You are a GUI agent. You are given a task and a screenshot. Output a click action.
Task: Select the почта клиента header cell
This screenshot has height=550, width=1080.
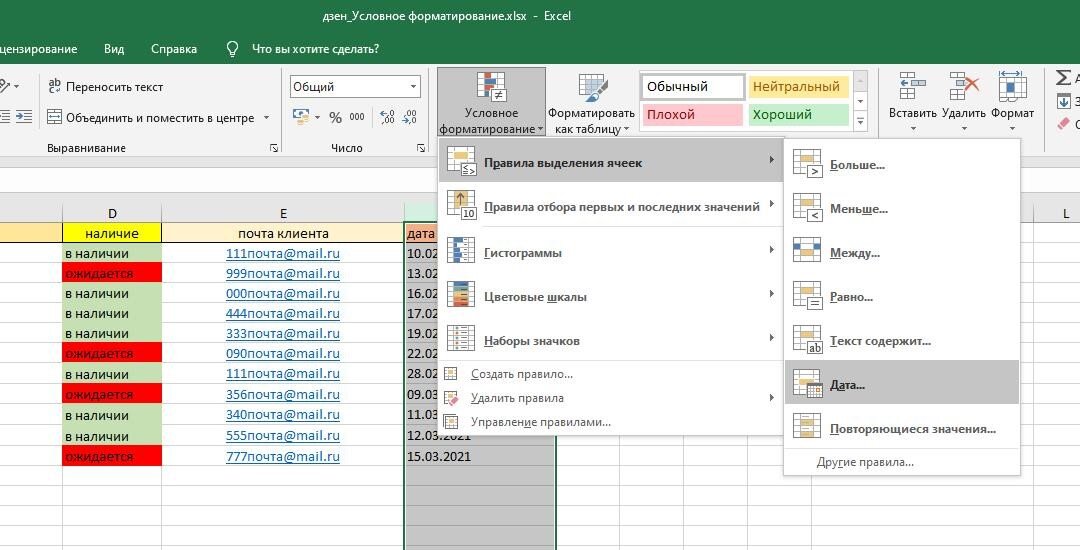coord(283,233)
